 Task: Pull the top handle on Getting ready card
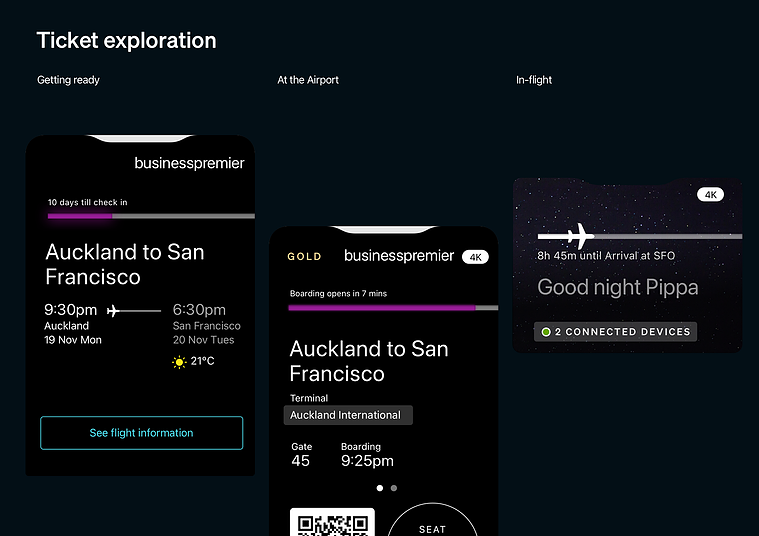[140, 138]
